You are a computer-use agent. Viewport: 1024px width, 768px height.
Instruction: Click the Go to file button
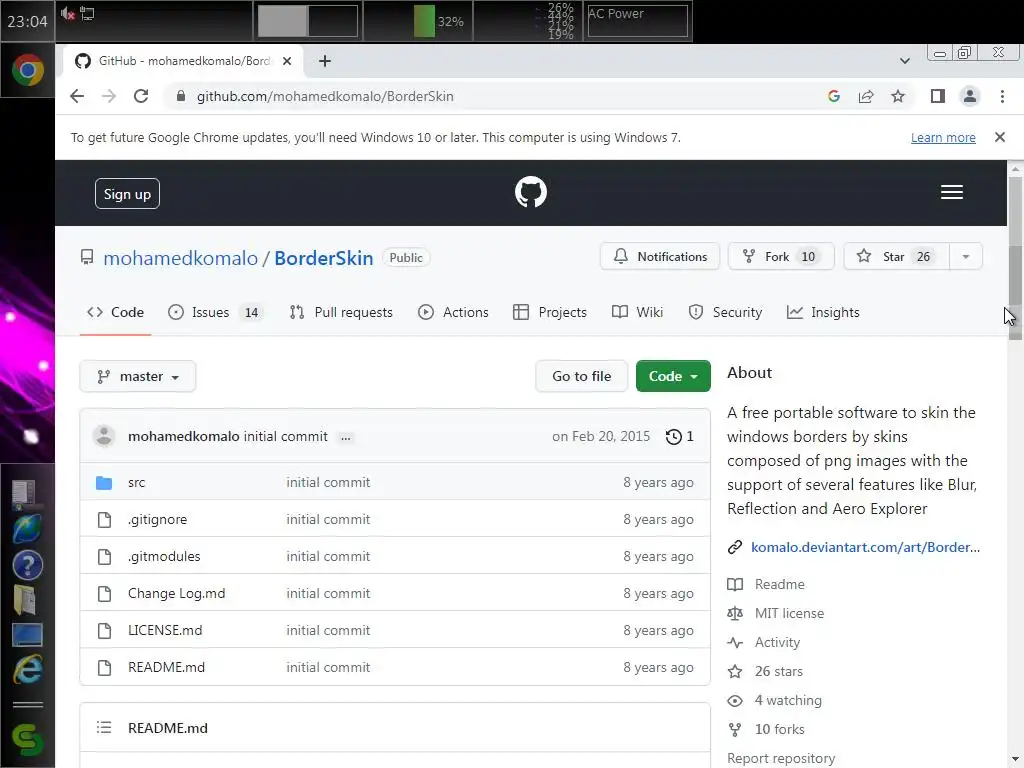tap(581, 376)
